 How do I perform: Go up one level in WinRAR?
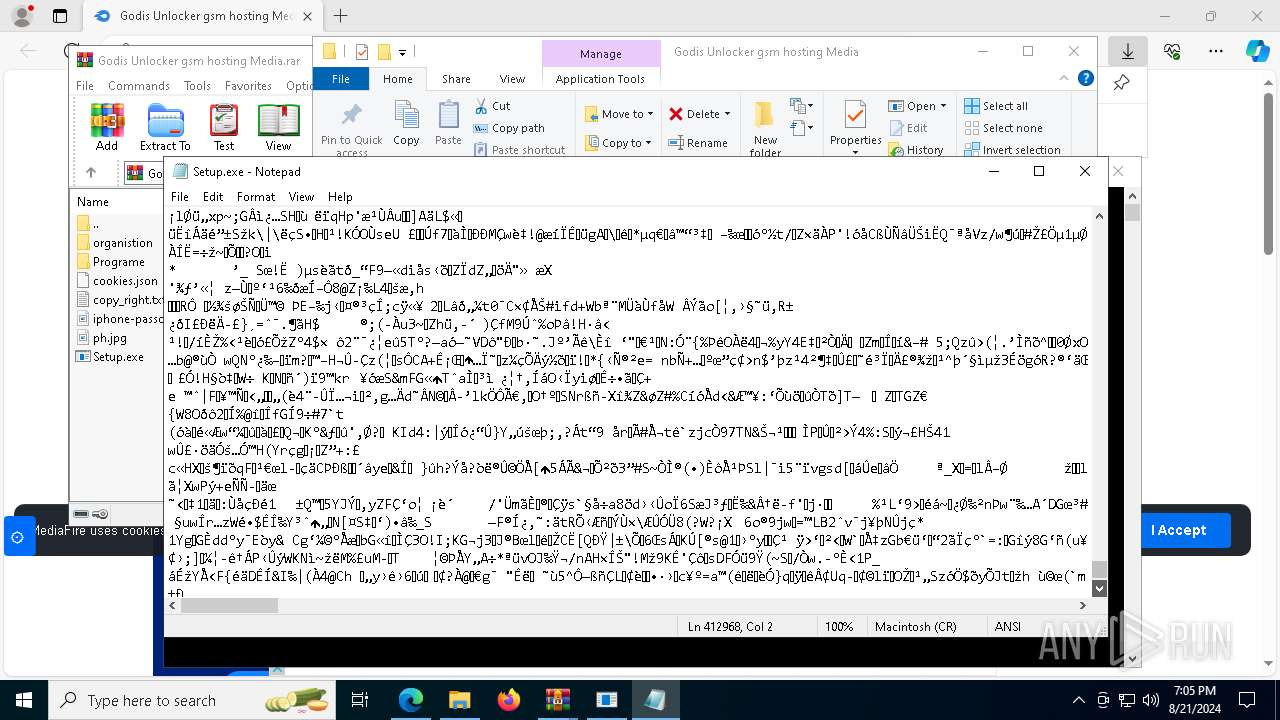click(91, 173)
